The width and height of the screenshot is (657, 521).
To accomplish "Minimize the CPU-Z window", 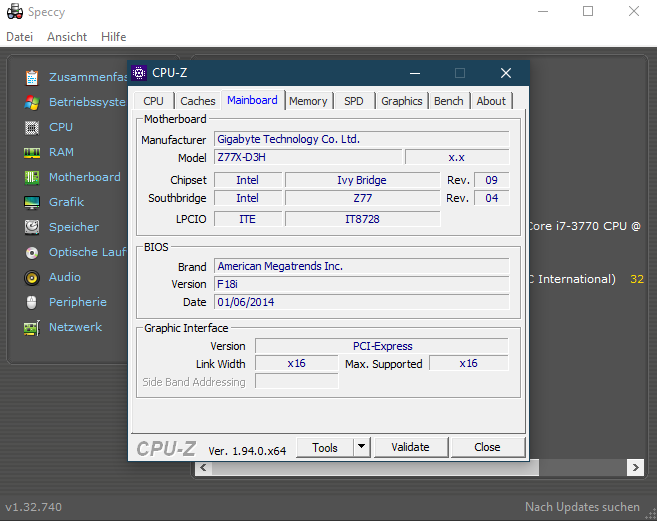I will pos(415,73).
